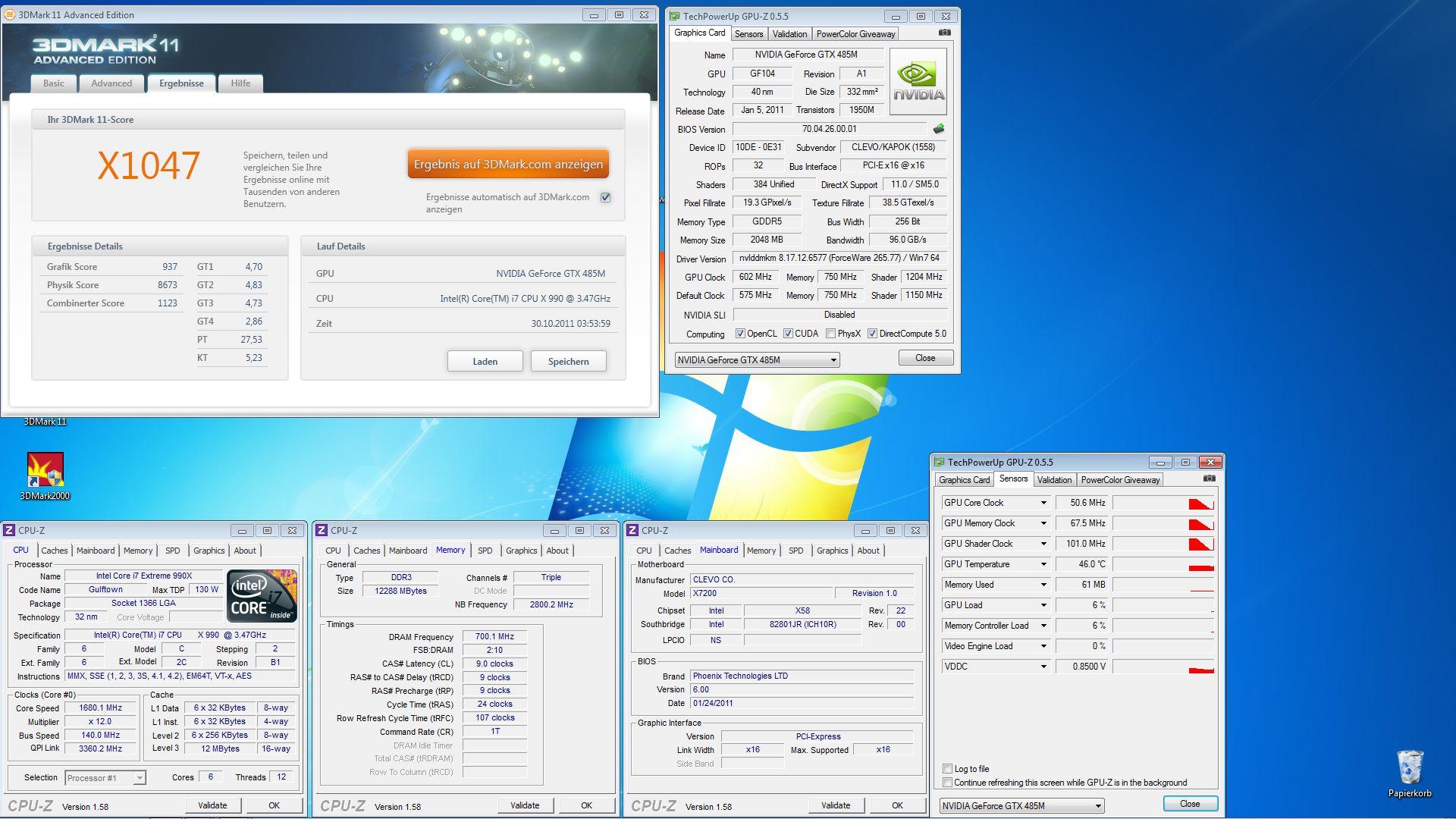Toggle automatic result display on 3DMark.com checkbox
Screen dimensions: 1456x819
(605, 197)
